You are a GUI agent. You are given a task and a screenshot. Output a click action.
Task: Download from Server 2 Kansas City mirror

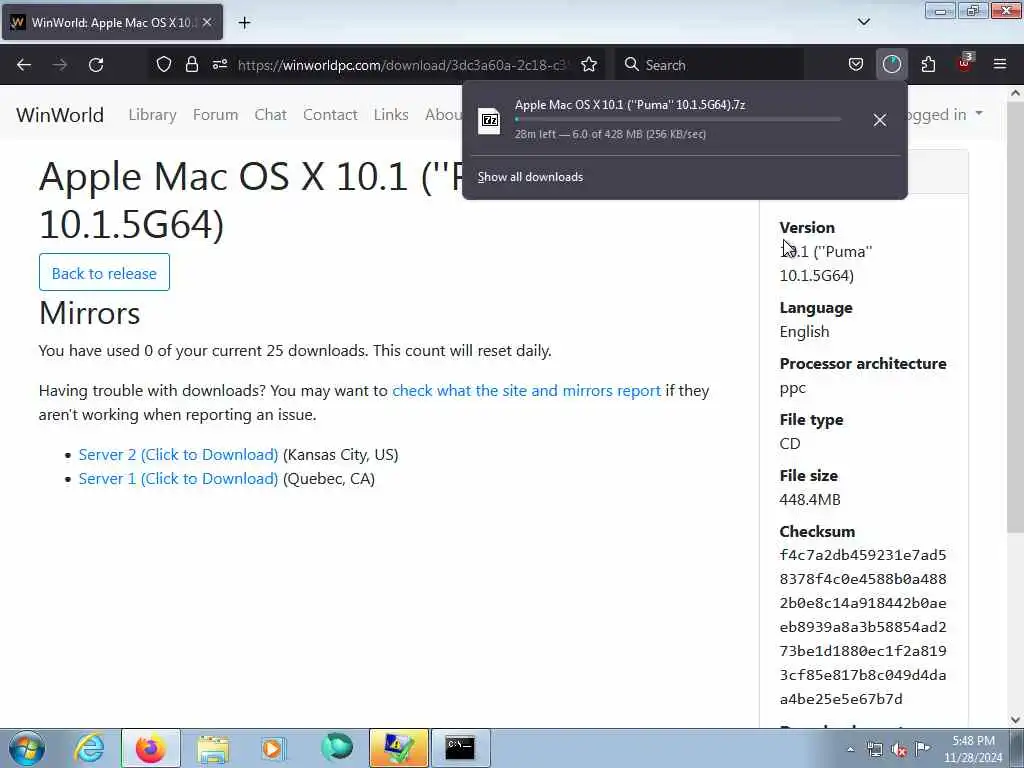point(178,455)
